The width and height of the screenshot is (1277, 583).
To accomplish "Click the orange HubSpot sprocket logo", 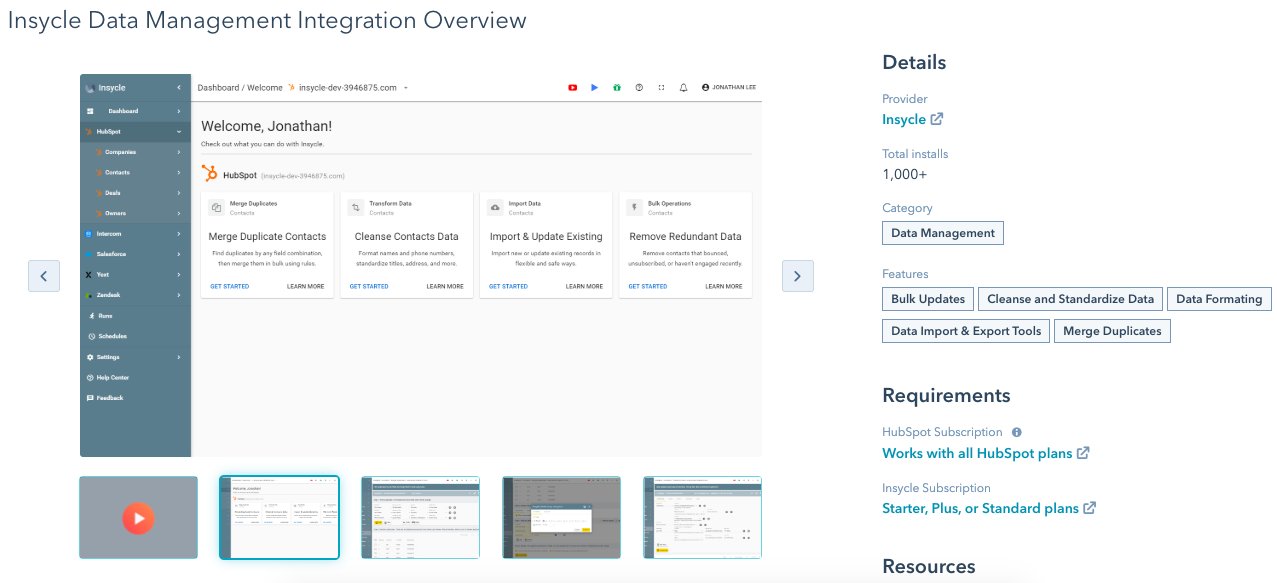I will click(x=209, y=174).
